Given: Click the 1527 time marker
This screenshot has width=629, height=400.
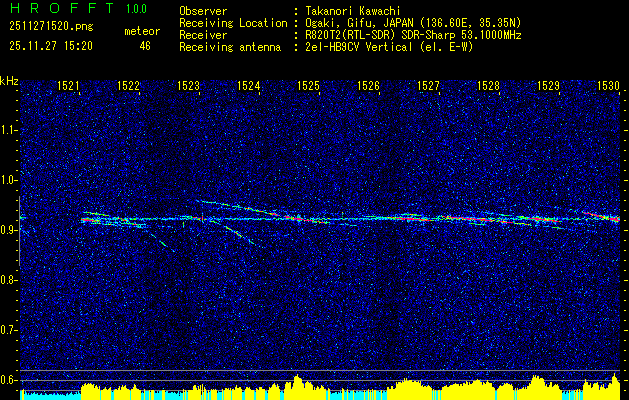Looking at the screenshot, I should pyautogui.click(x=428, y=85).
